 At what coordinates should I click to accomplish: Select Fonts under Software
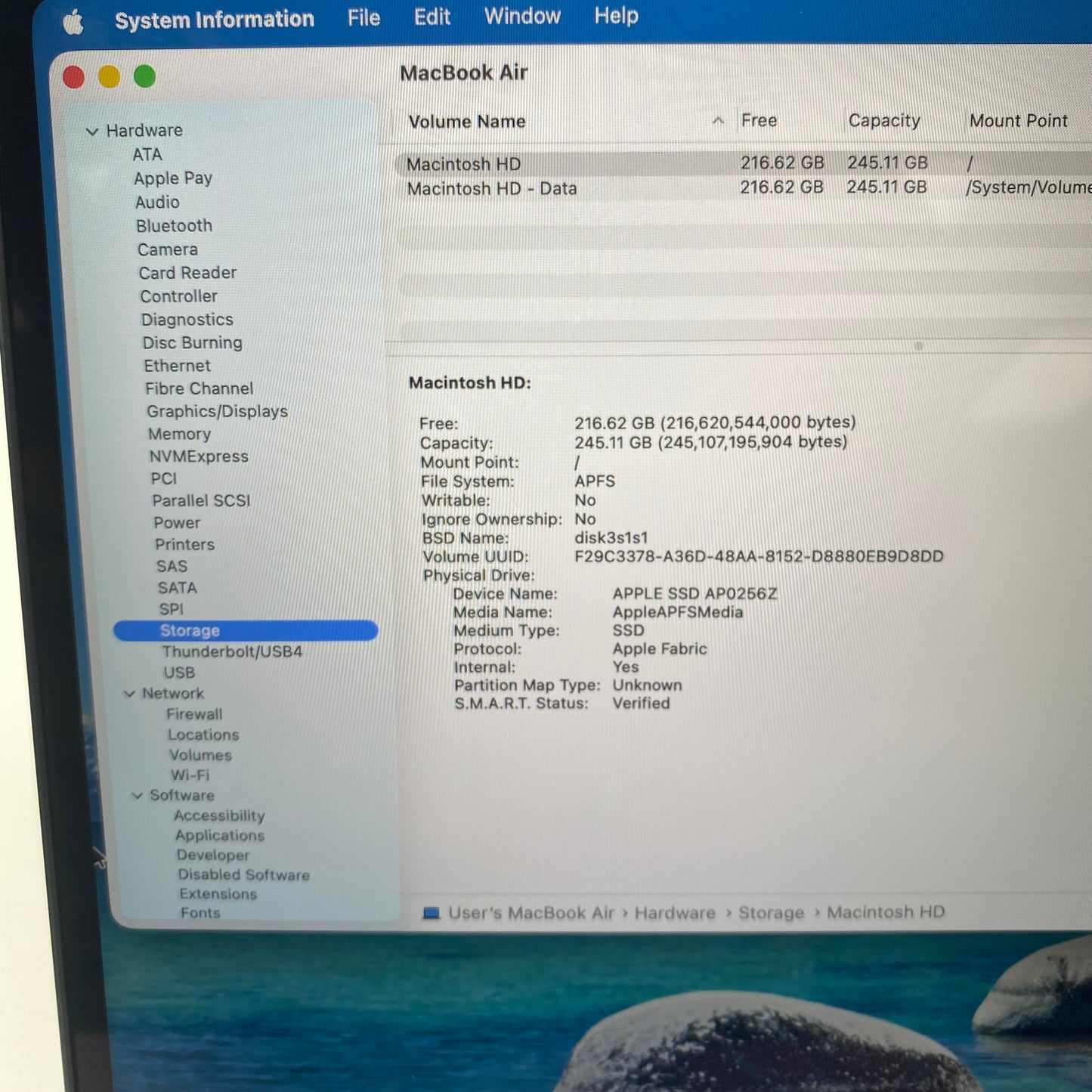click(x=200, y=914)
